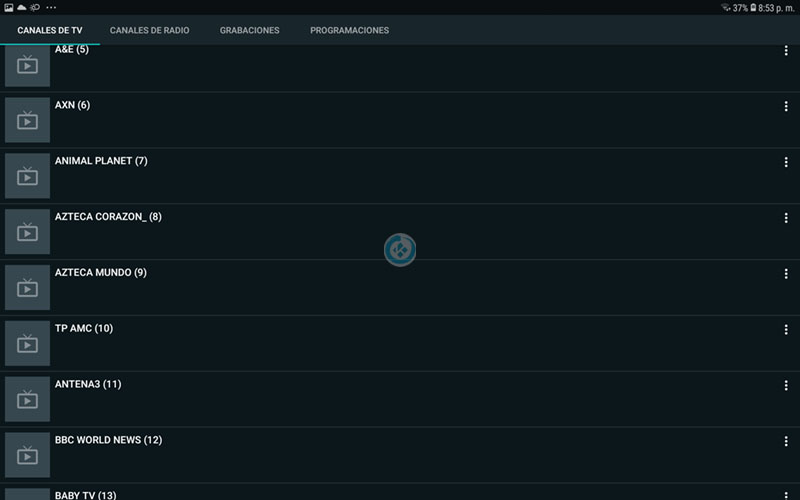Open three-dot menu for A&E channel
Screen dimensions: 800x500
[x=786, y=50]
